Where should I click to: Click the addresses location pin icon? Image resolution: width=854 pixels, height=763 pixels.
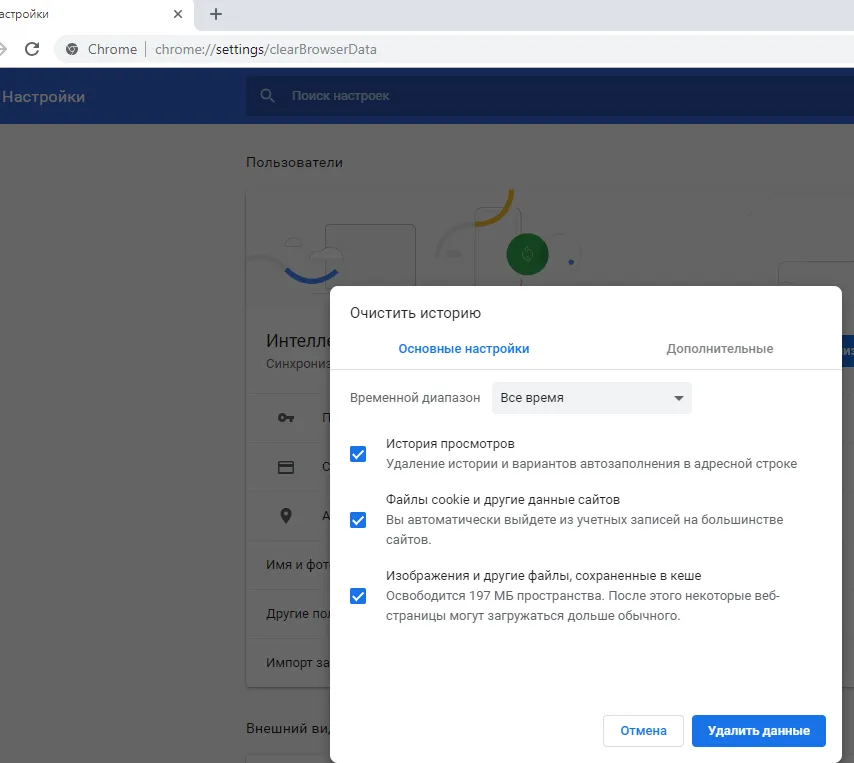(286, 516)
